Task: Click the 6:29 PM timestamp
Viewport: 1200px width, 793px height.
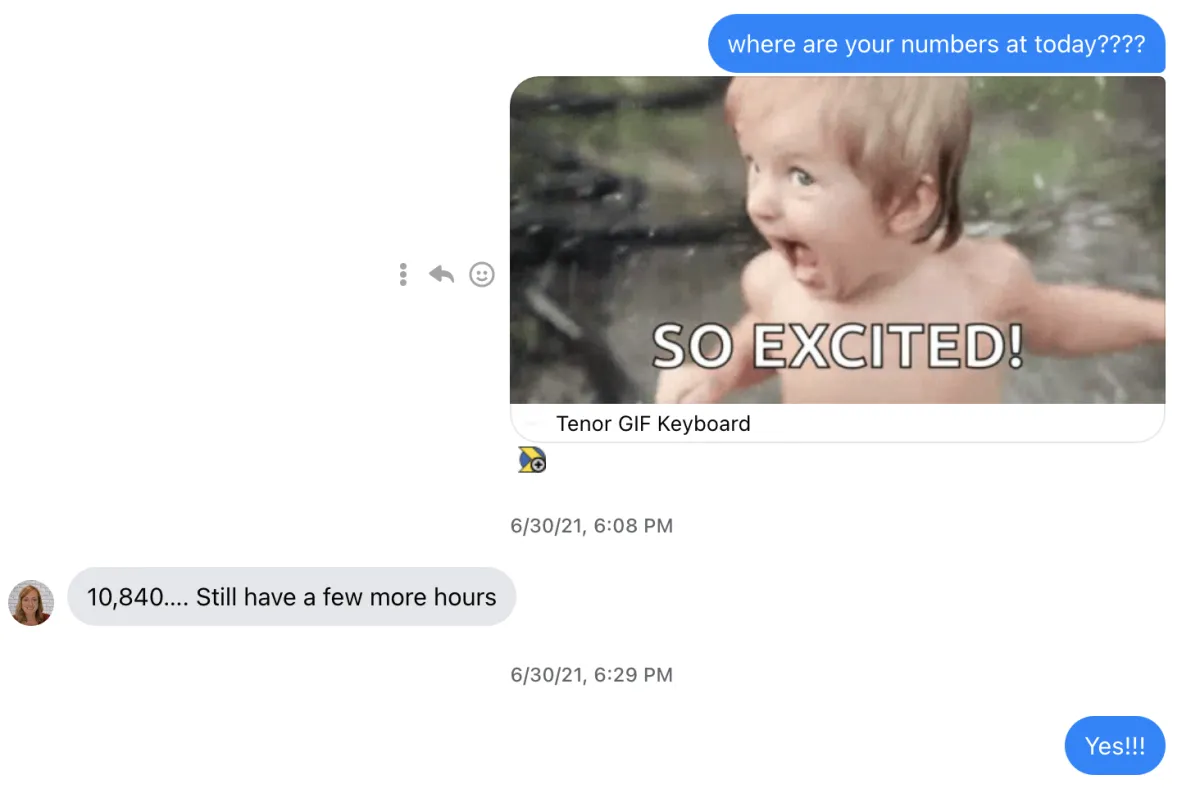Action: (x=591, y=675)
